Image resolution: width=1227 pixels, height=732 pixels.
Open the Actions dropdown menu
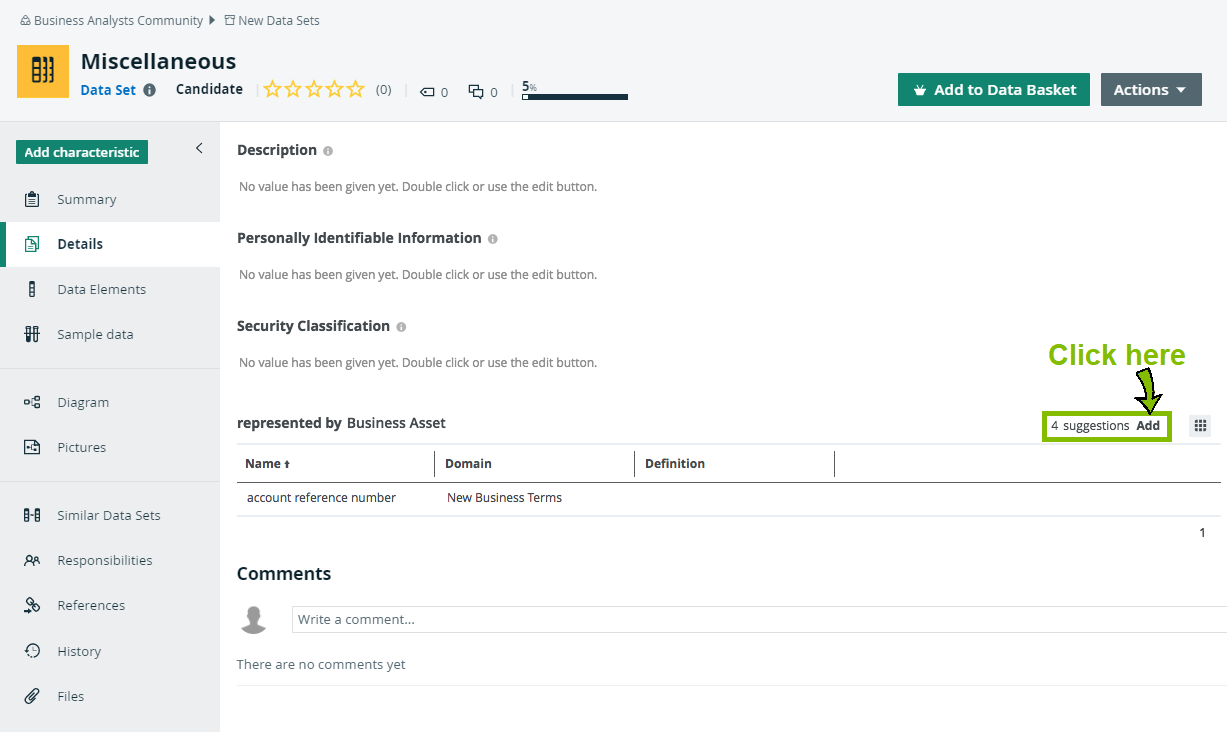[x=1150, y=90]
